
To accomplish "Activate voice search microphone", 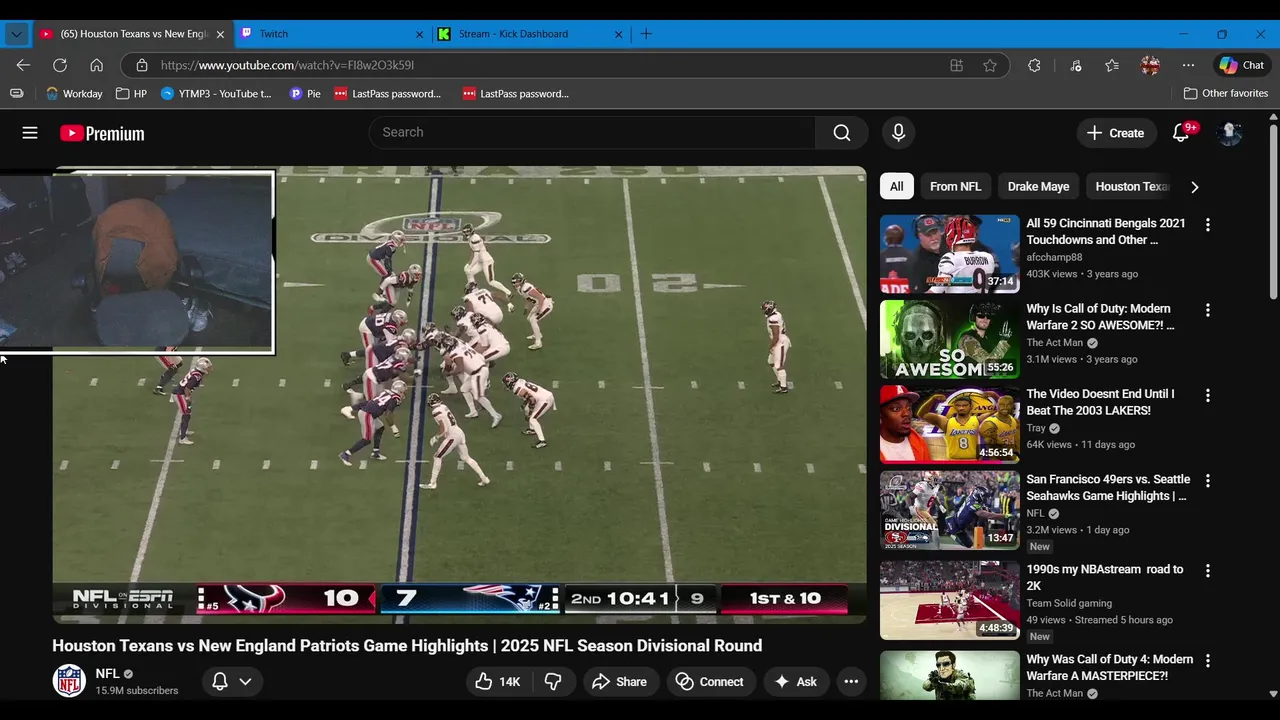I will pyautogui.click(x=898, y=133).
